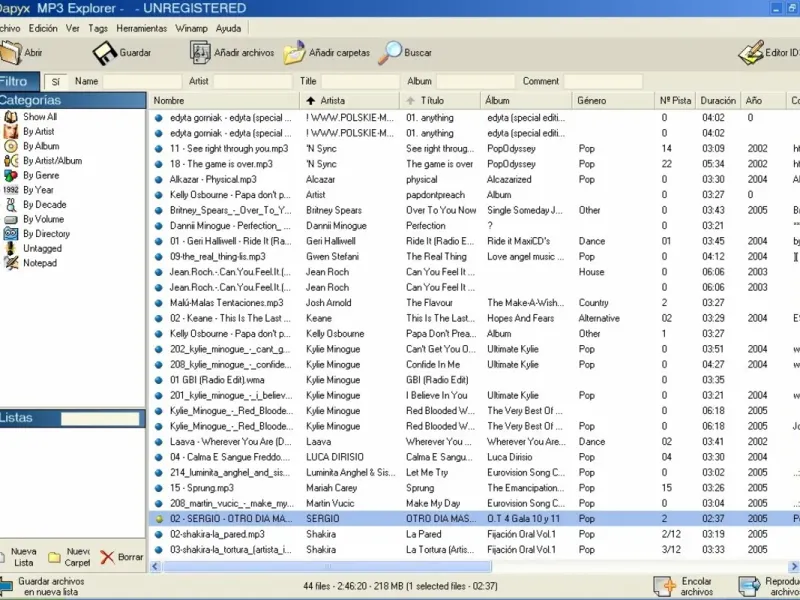Viewport: 800px width, 600px height.
Task: Open the Ver menu
Action: click(72, 29)
